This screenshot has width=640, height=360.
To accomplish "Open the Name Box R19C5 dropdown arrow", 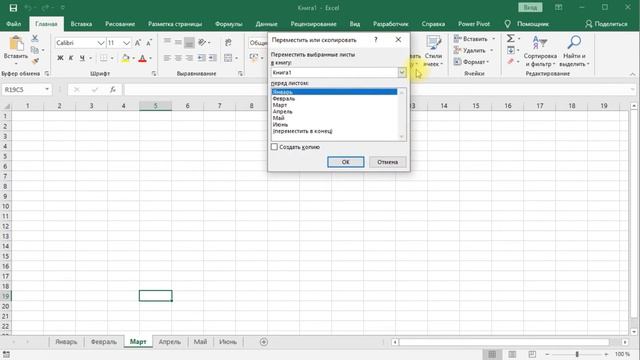I will tap(47, 89).
